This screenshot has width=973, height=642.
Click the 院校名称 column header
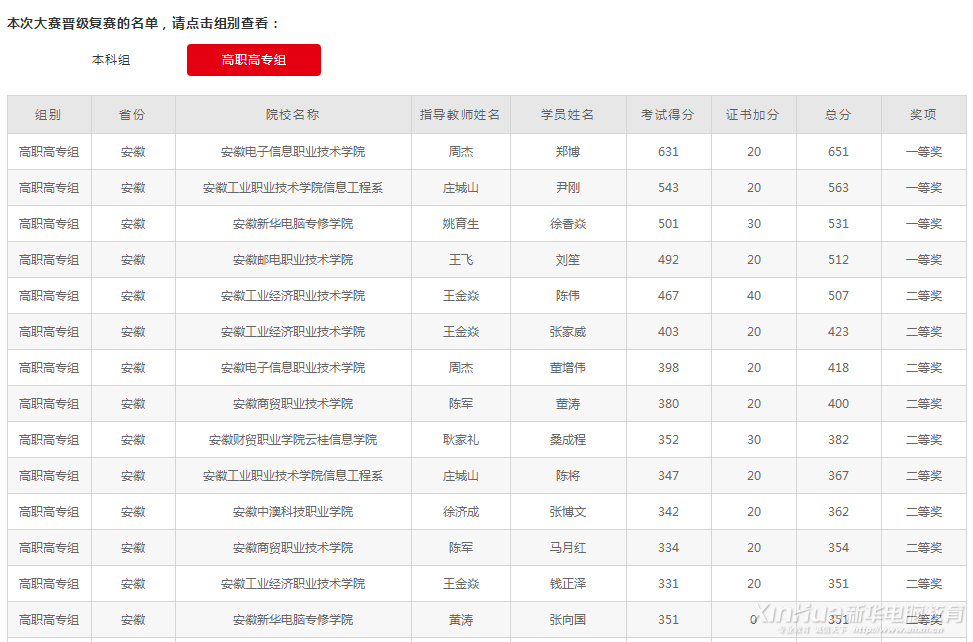[293, 115]
